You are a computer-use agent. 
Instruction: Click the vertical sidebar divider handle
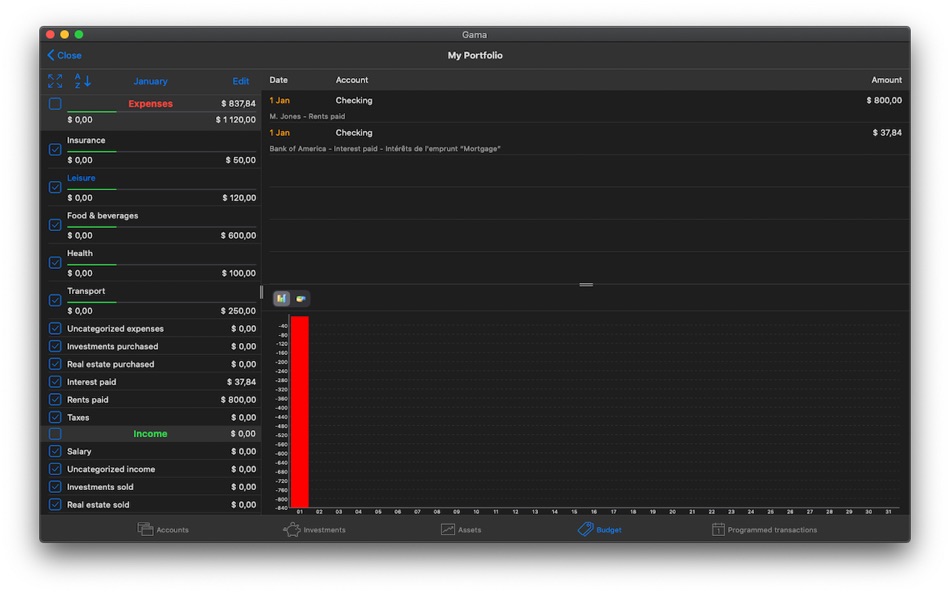(261, 292)
